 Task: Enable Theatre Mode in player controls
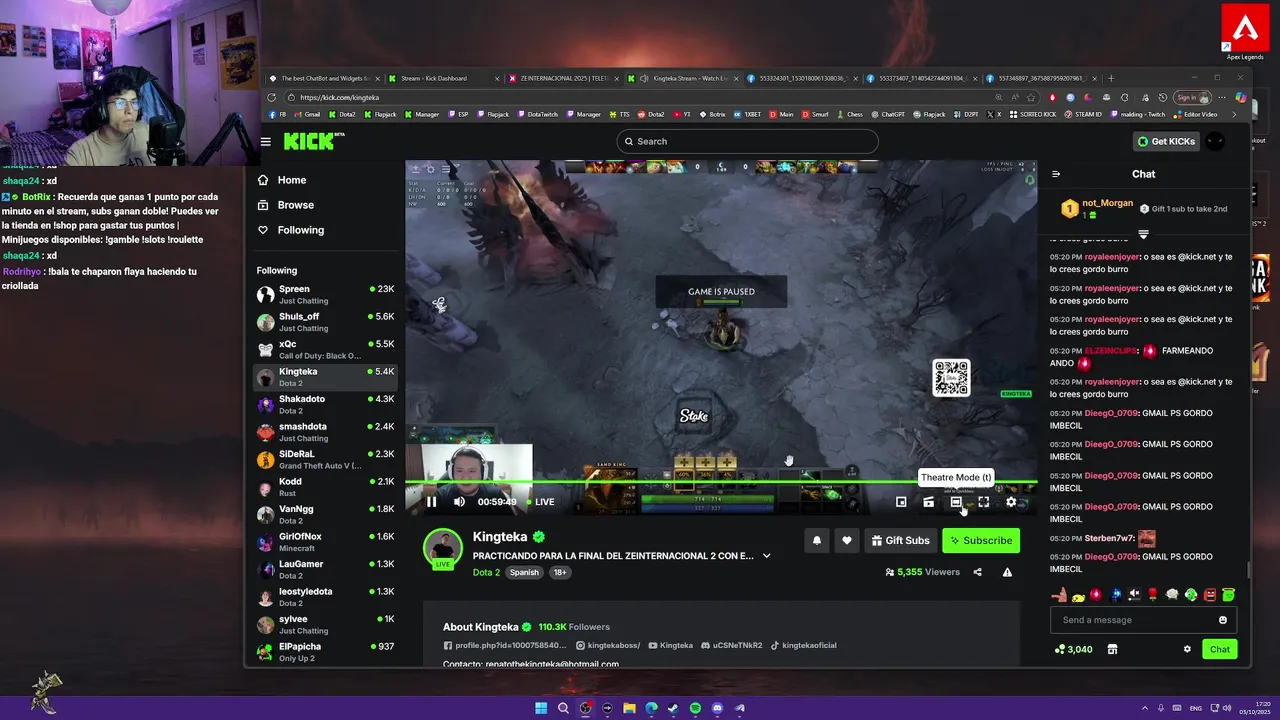[956, 502]
